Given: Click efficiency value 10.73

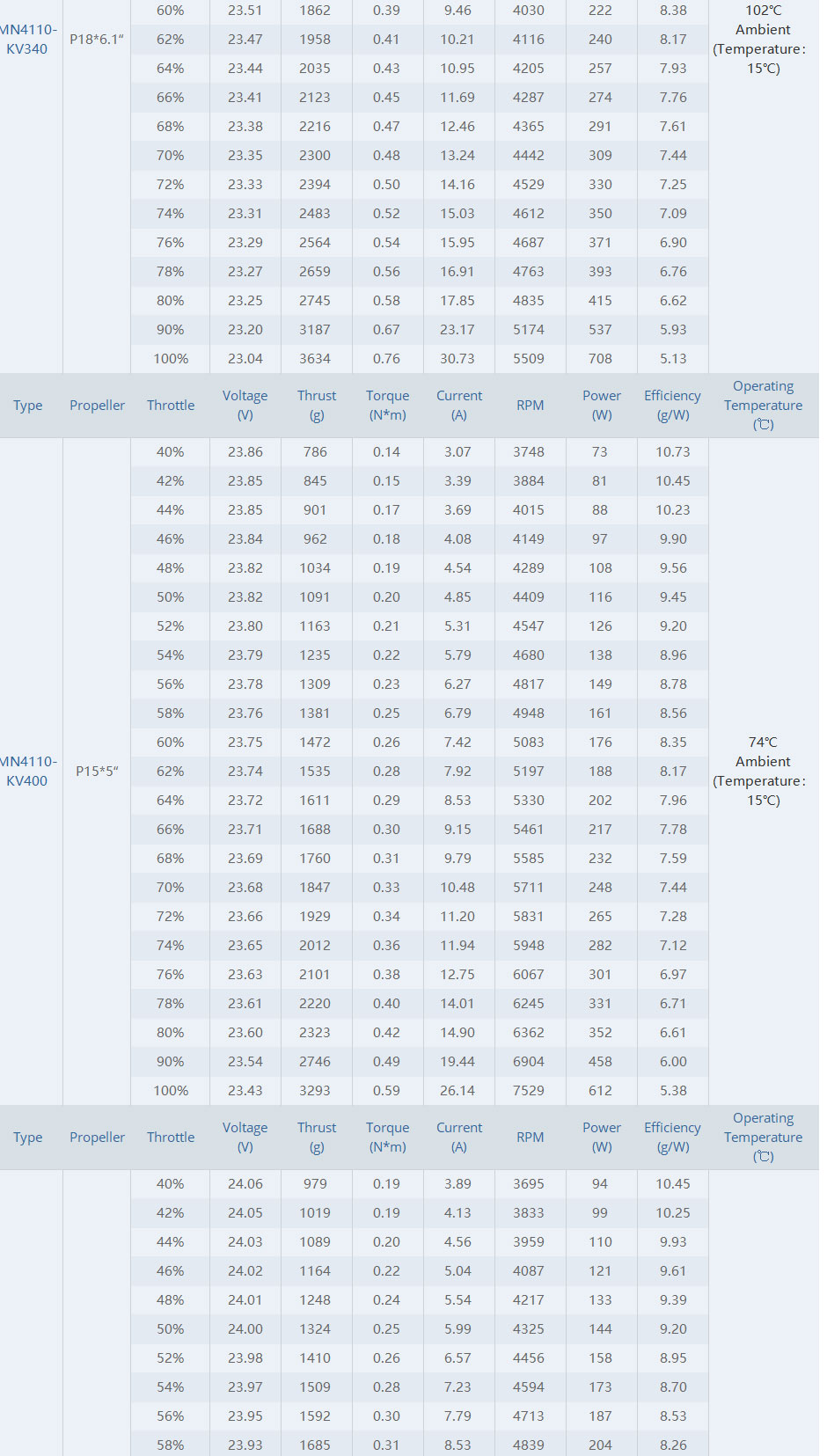Looking at the screenshot, I should pyautogui.click(x=673, y=452).
